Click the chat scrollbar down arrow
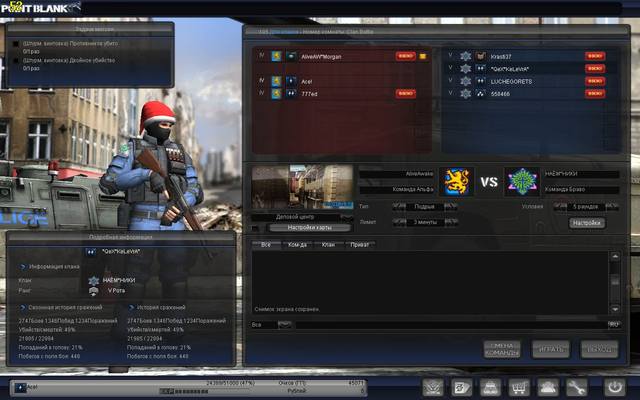The image size is (640, 400). (x=615, y=309)
